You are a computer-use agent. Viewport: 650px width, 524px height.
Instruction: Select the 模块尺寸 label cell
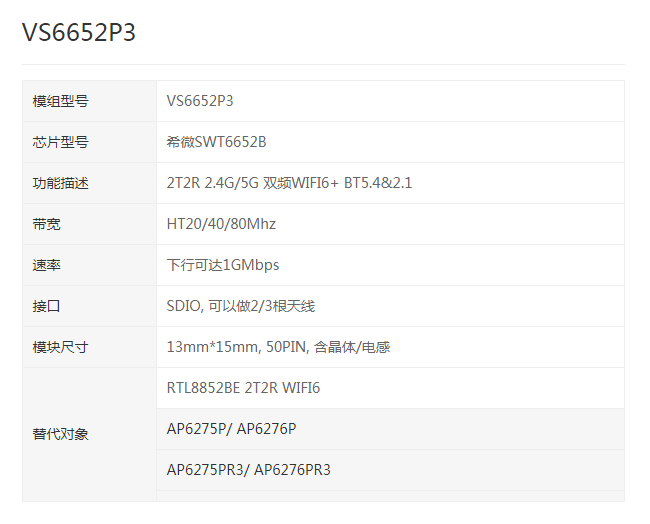(x=61, y=347)
